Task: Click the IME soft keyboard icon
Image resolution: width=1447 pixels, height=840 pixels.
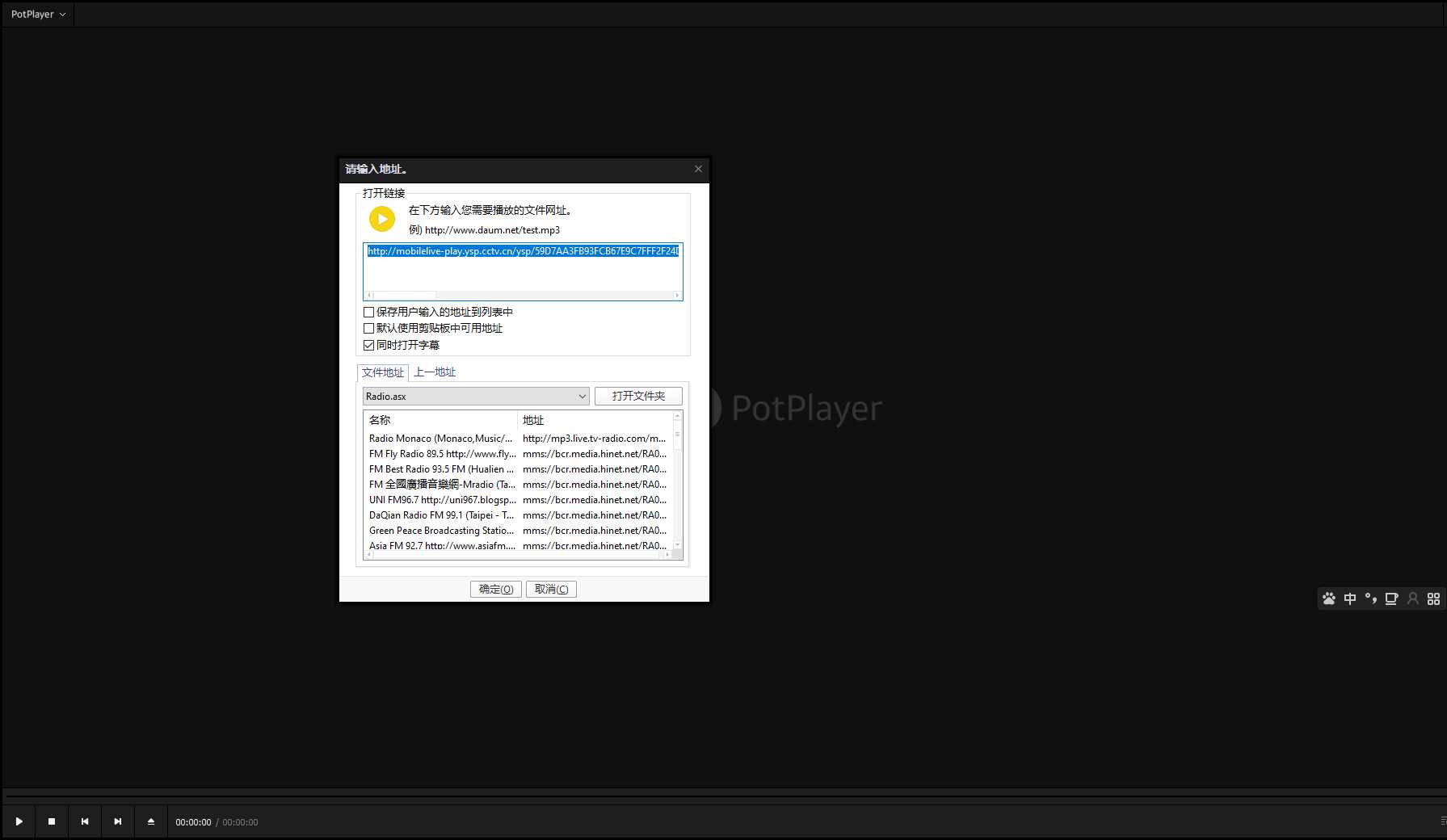Action: pyautogui.click(x=1391, y=598)
